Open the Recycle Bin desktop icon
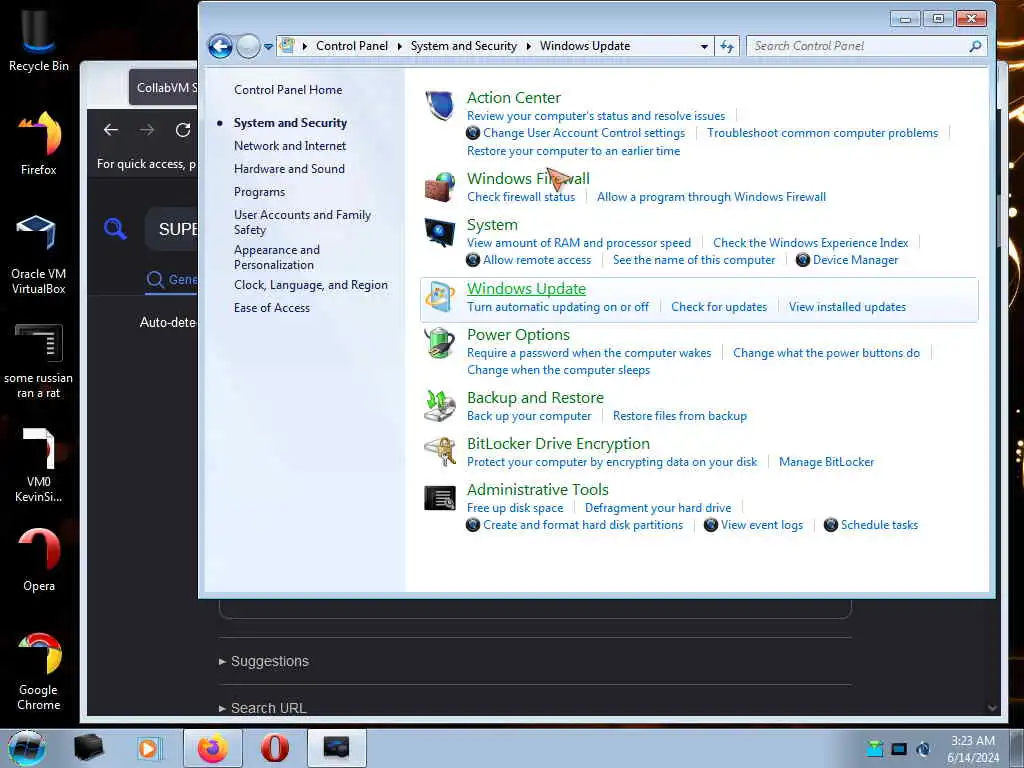Screen dimensions: 1024x768 pyautogui.click(x=39, y=39)
